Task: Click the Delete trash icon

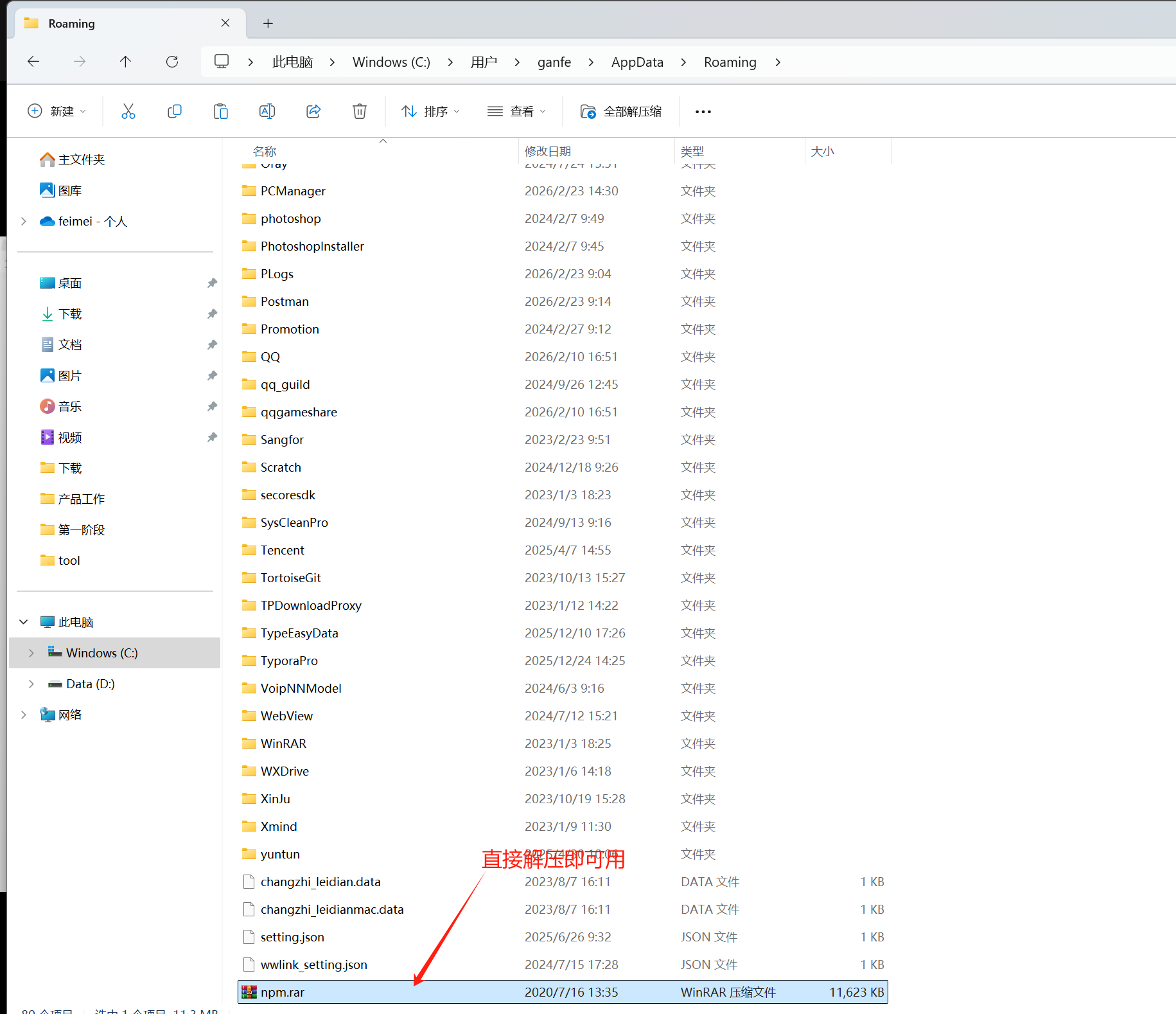Action: click(x=360, y=112)
